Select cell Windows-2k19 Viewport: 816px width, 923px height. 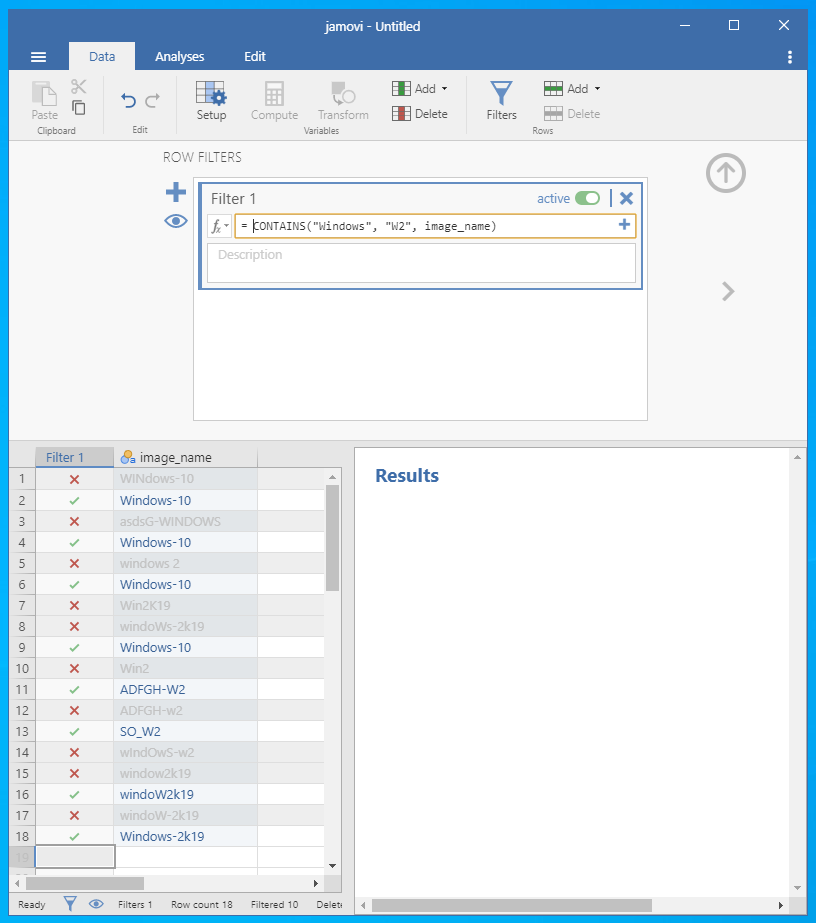click(x=185, y=836)
